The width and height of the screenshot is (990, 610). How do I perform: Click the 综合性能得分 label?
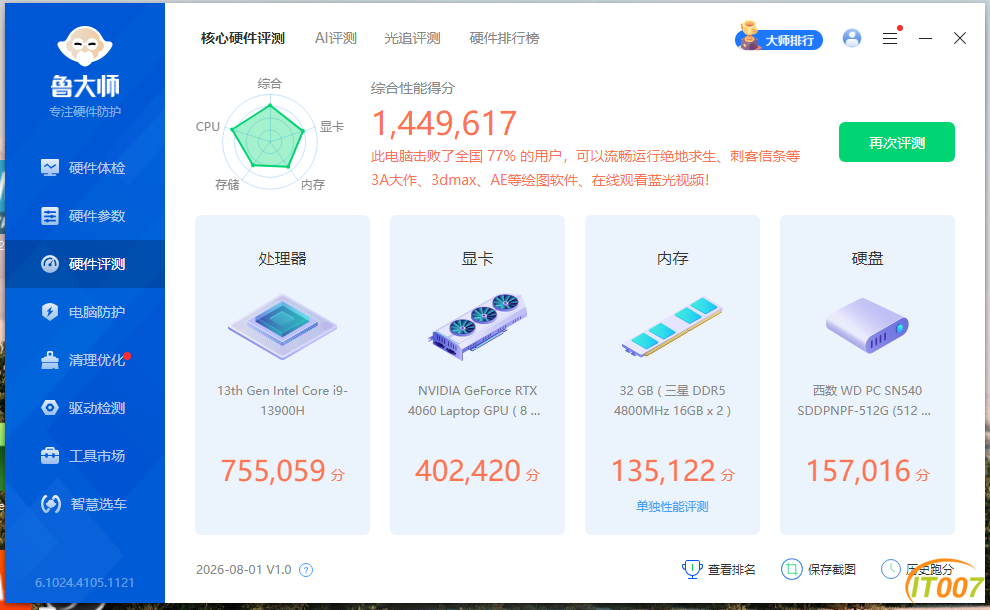point(413,88)
